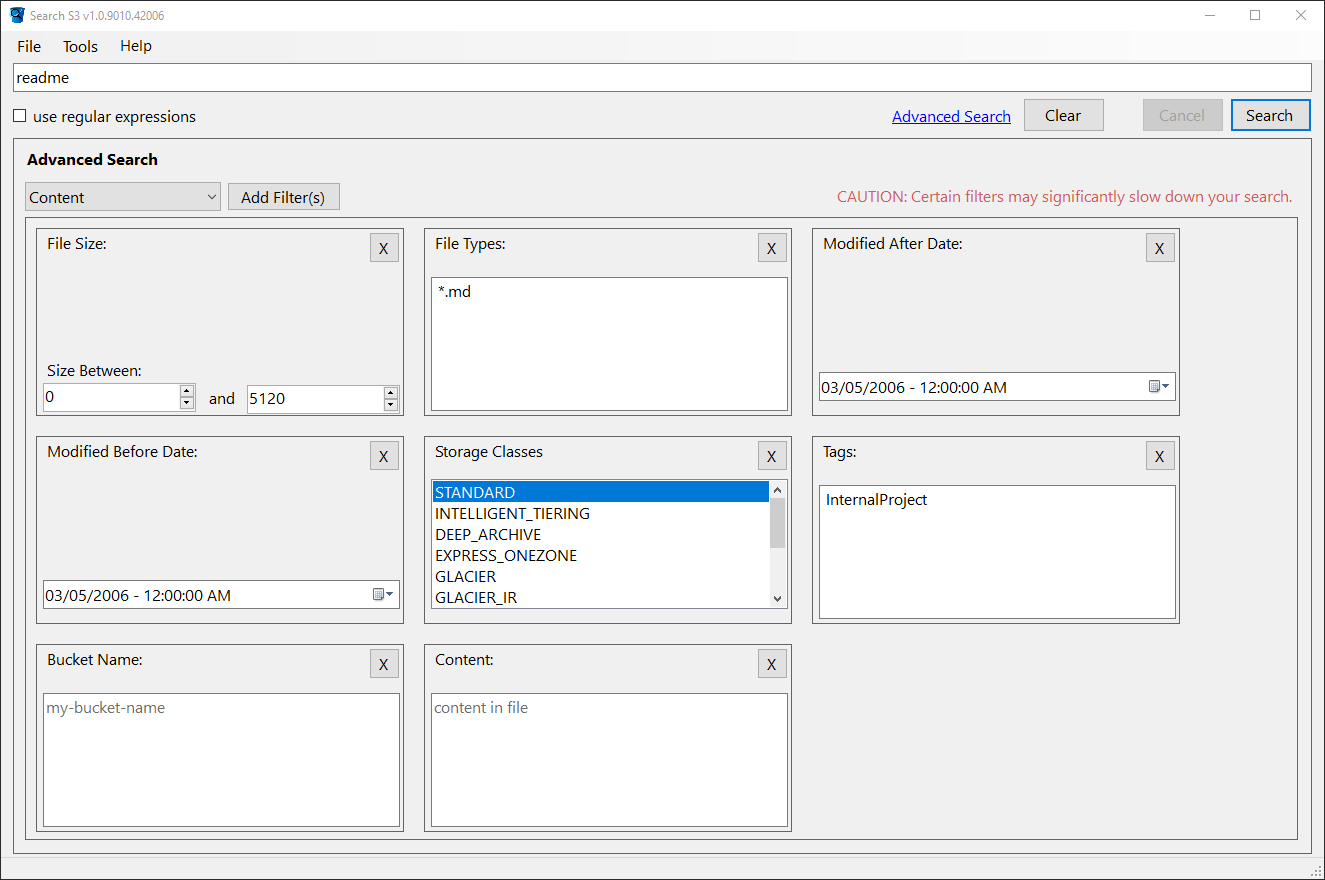Click storage classes list scroll-up arrow
This screenshot has height=880, width=1325.
(x=778, y=490)
